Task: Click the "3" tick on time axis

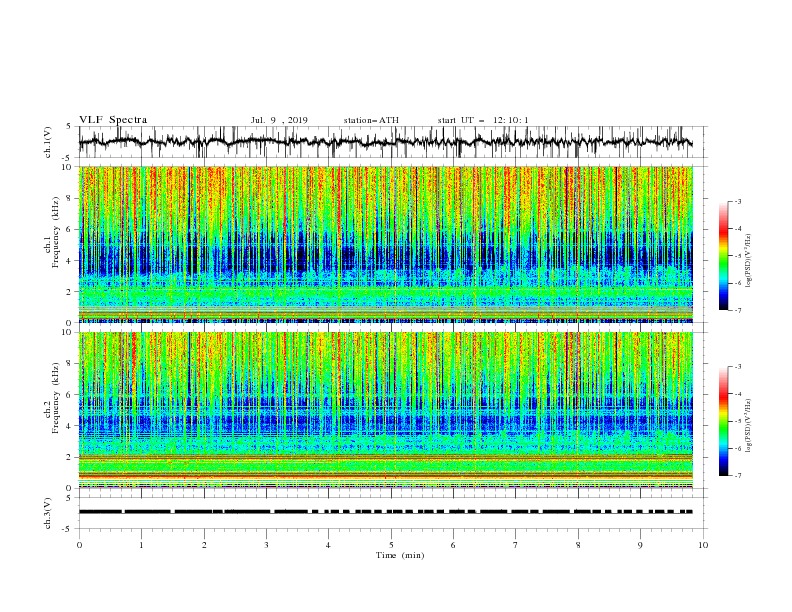Action: coord(266,545)
